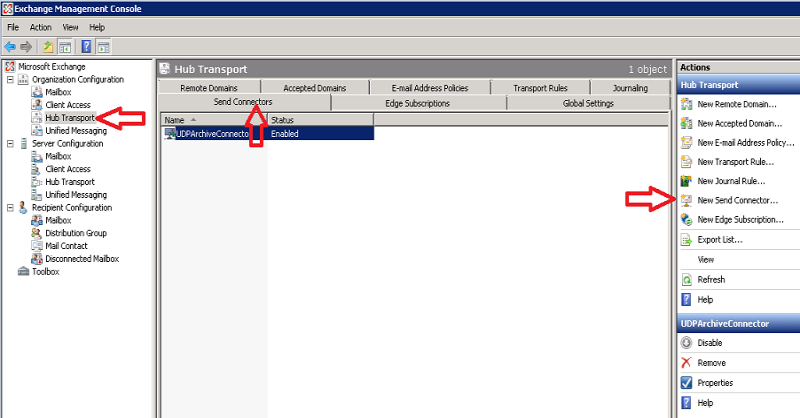800x418 pixels.
Task: Click the Back arrow toolbar icon
Action: pyautogui.click(x=10, y=47)
